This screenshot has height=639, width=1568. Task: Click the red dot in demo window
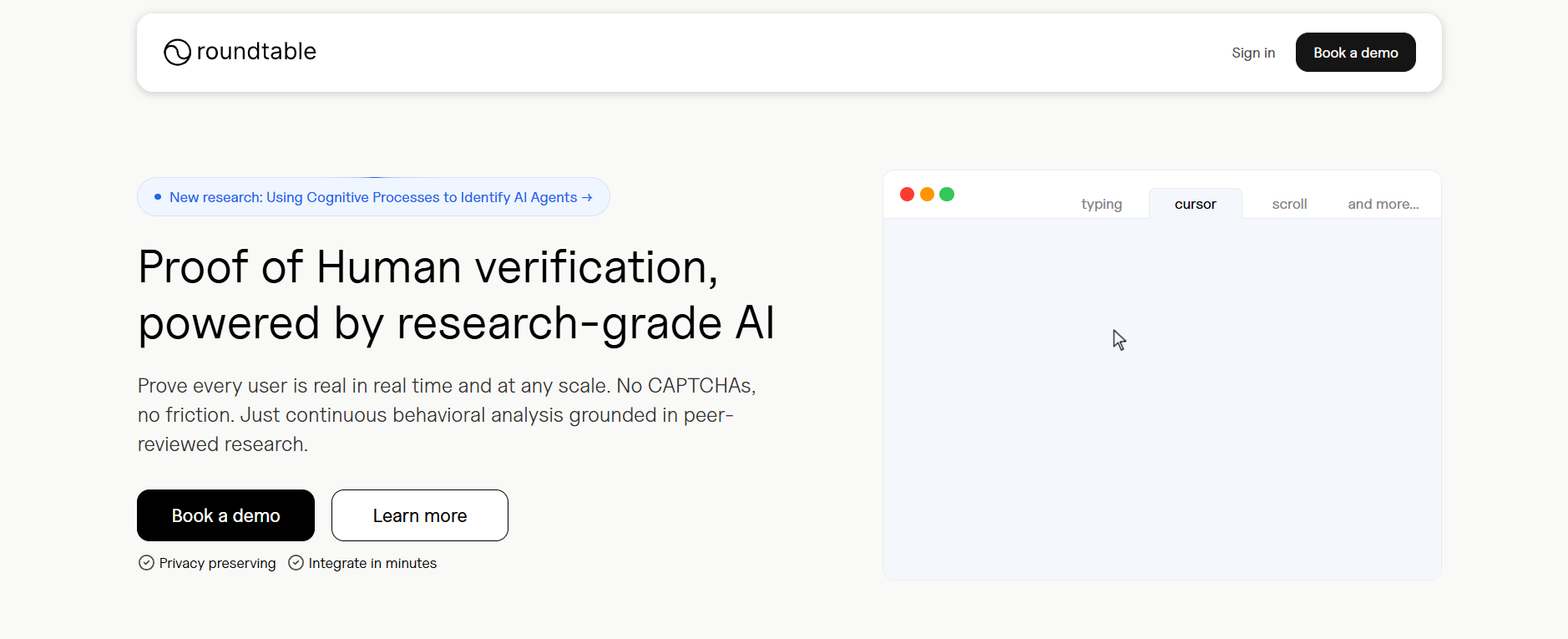tap(907, 194)
